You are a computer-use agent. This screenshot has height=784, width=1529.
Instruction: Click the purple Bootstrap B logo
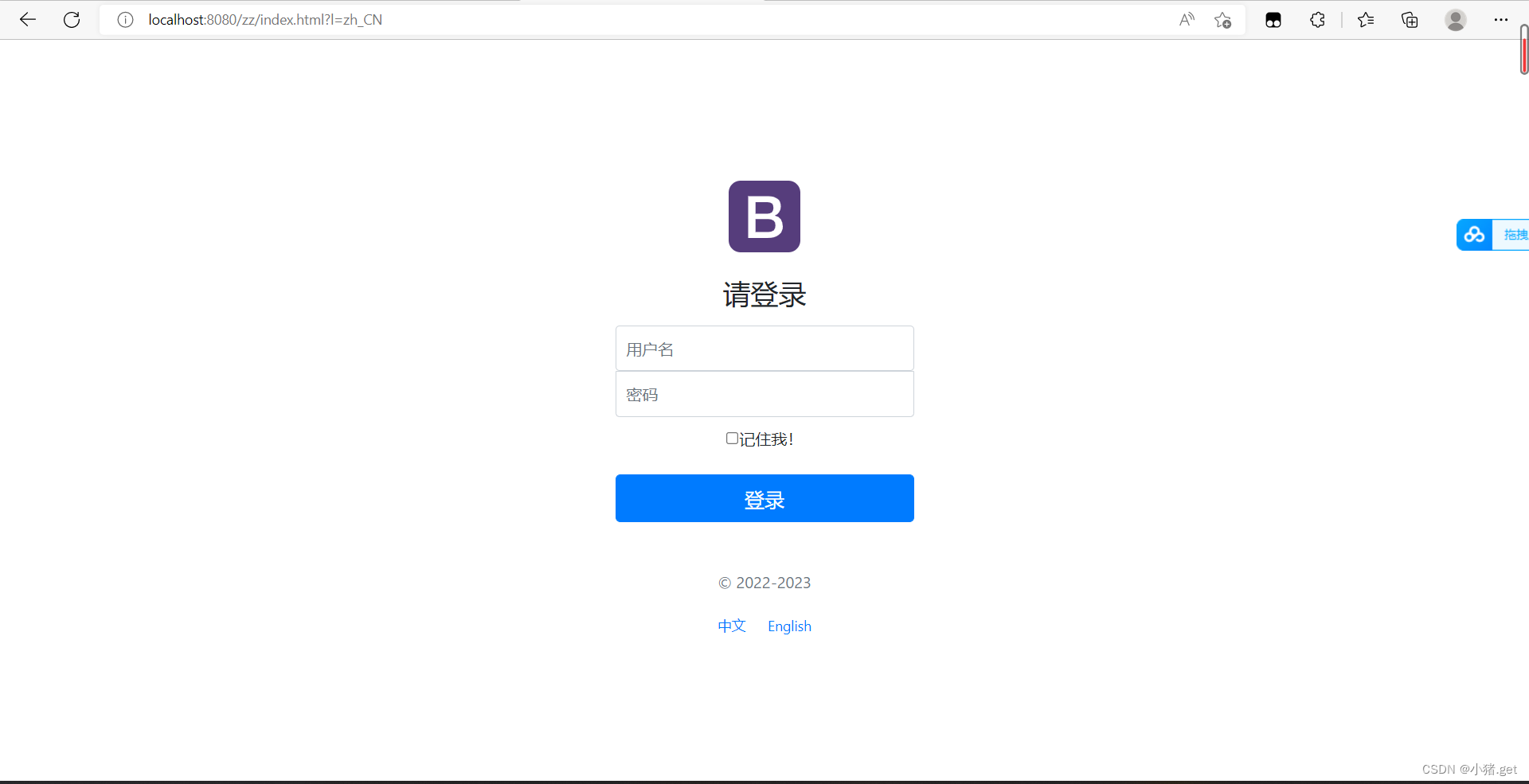pyautogui.click(x=764, y=216)
